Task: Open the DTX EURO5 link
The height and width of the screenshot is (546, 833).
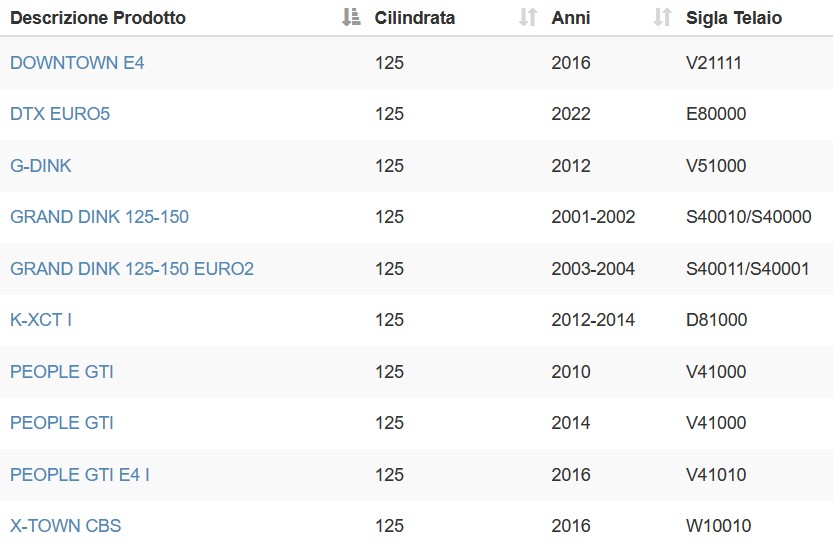Action: pos(60,114)
